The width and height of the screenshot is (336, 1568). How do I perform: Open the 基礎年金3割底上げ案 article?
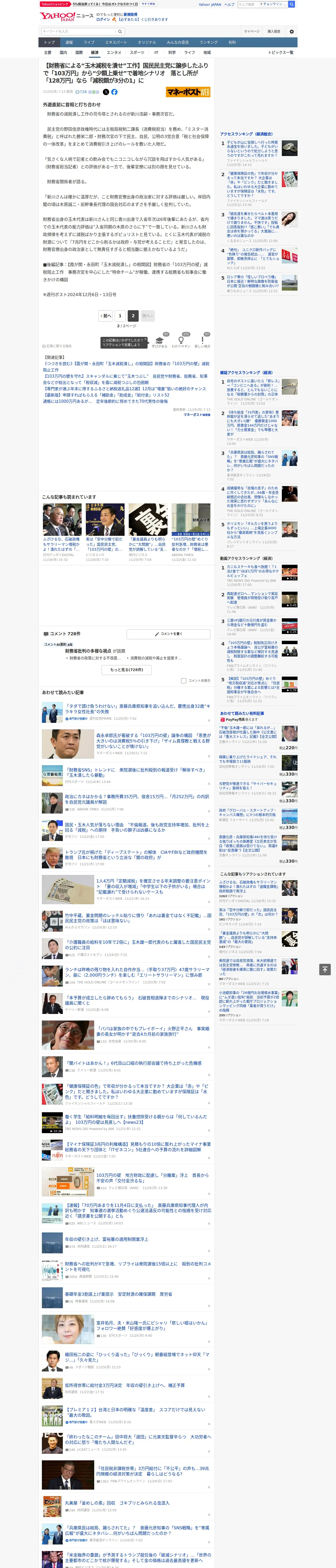pyautogui.click(x=119, y=1294)
